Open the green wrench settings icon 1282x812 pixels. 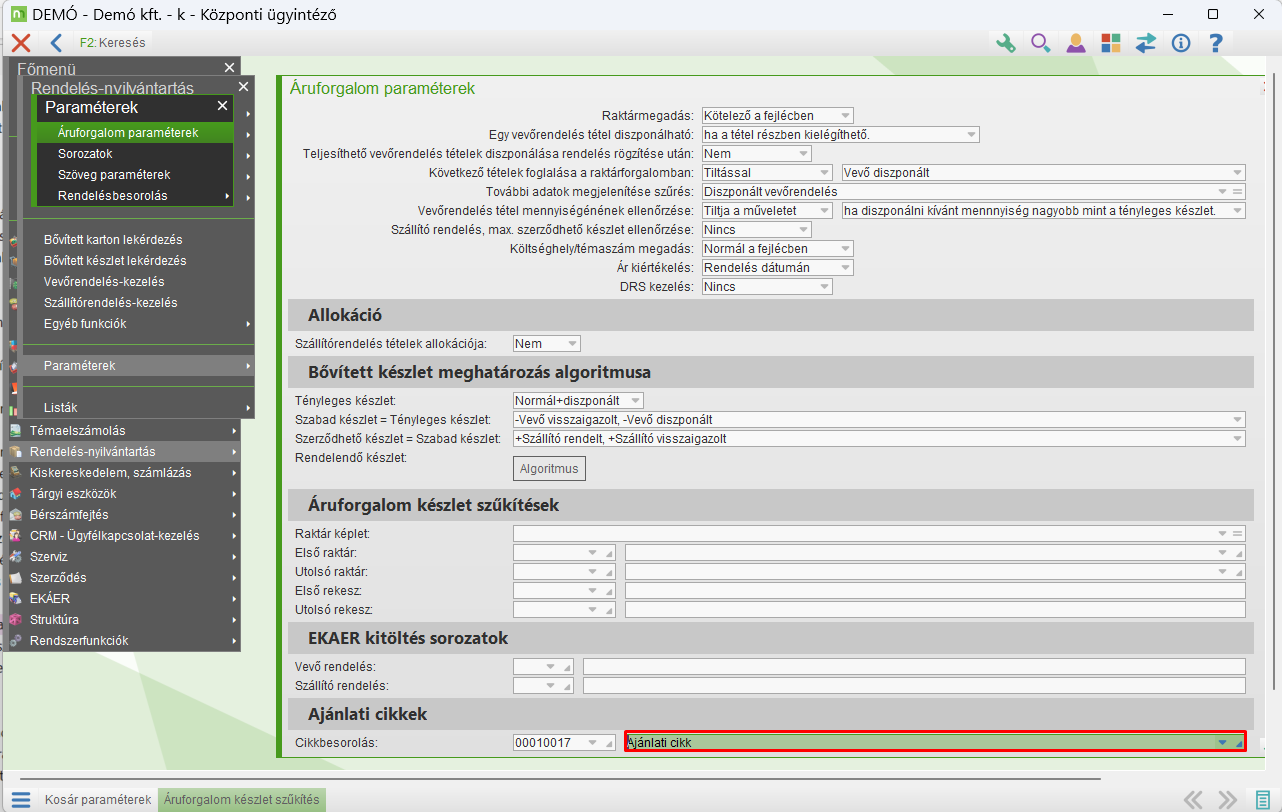1005,43
